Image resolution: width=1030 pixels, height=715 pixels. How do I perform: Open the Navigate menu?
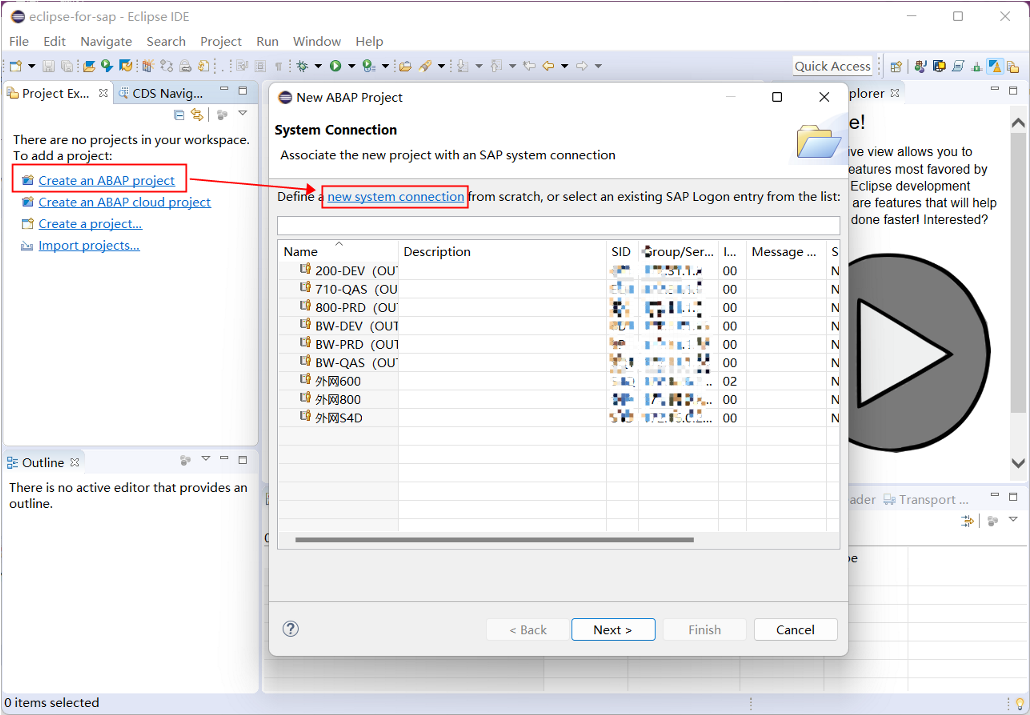[x=106, y=41]
